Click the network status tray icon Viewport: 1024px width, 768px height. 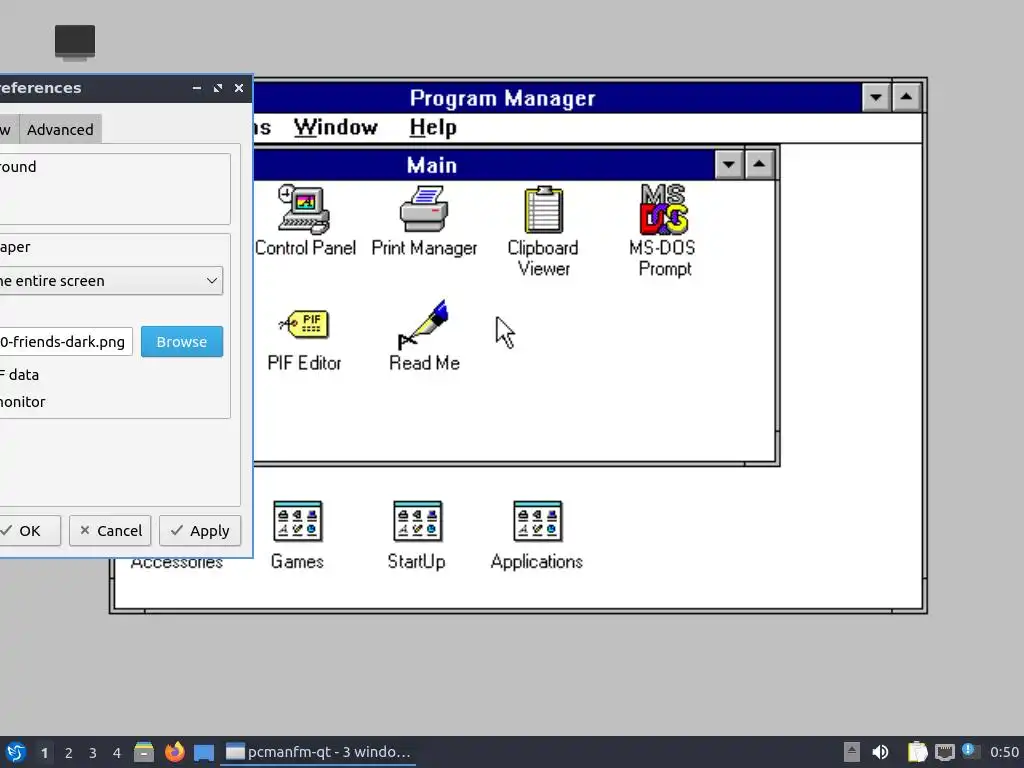coord(944,752)
